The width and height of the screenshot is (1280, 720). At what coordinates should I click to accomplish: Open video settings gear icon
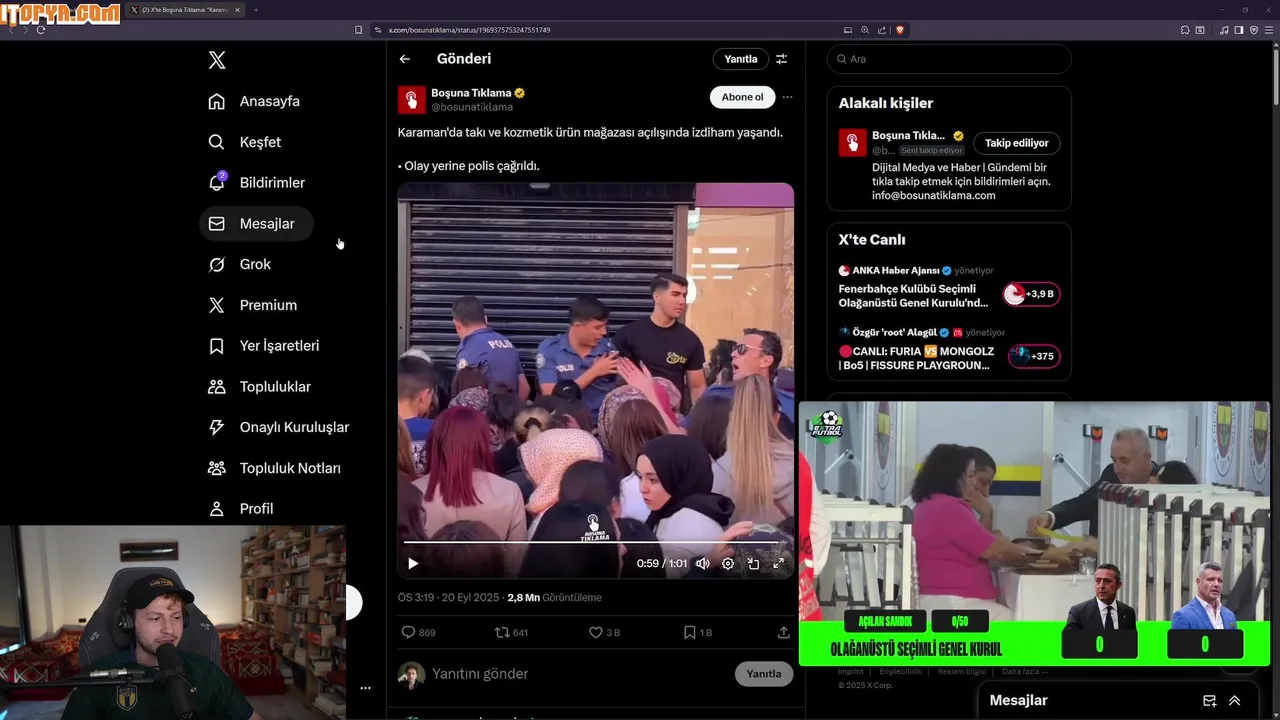pos(728,563)
